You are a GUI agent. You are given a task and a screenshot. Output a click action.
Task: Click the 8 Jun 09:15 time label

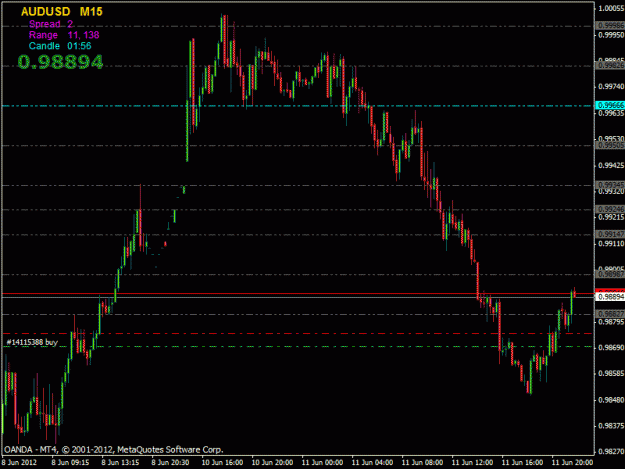[70, 462]
